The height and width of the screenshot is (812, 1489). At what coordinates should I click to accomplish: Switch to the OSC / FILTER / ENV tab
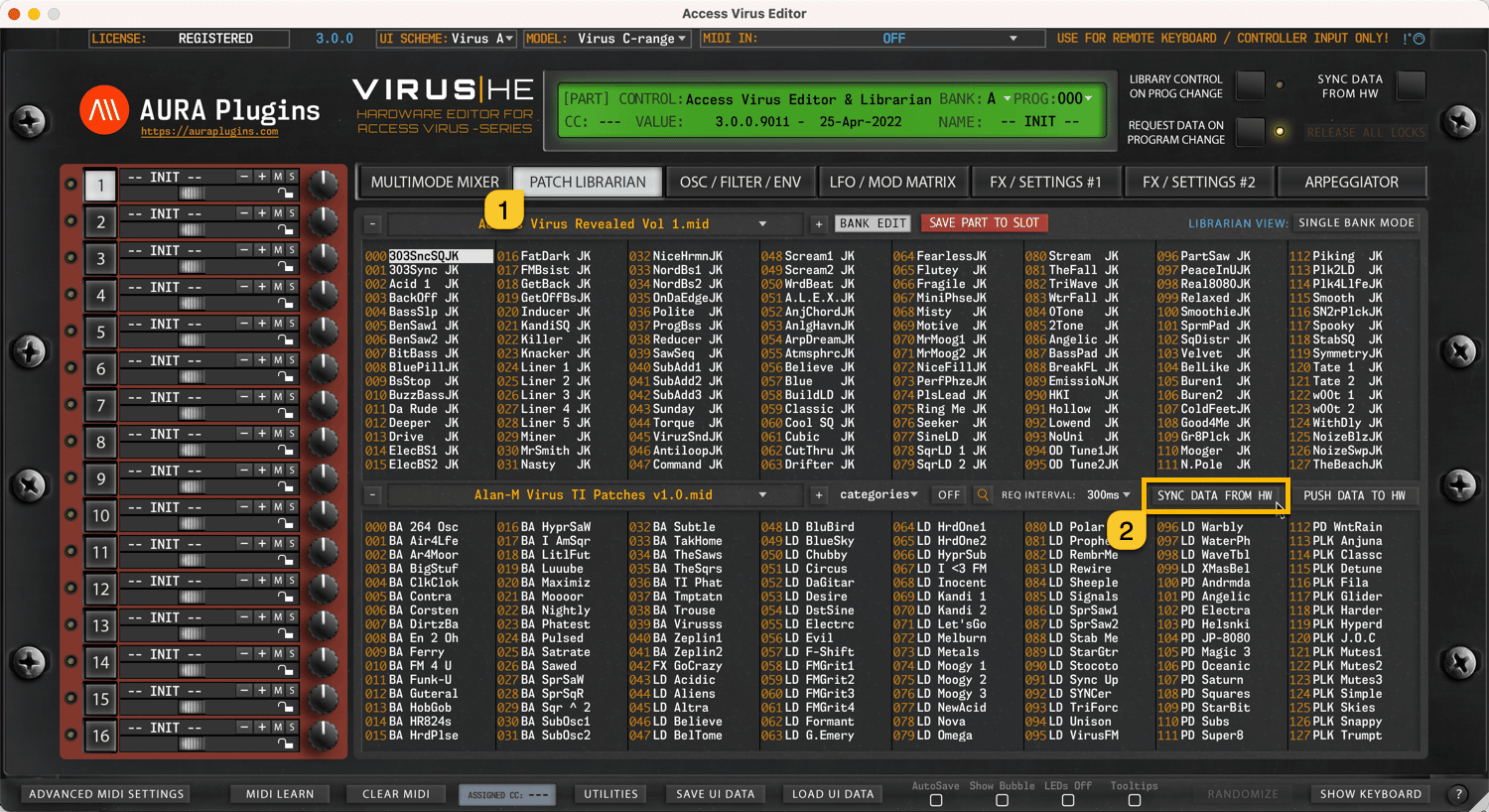(741, 182)
